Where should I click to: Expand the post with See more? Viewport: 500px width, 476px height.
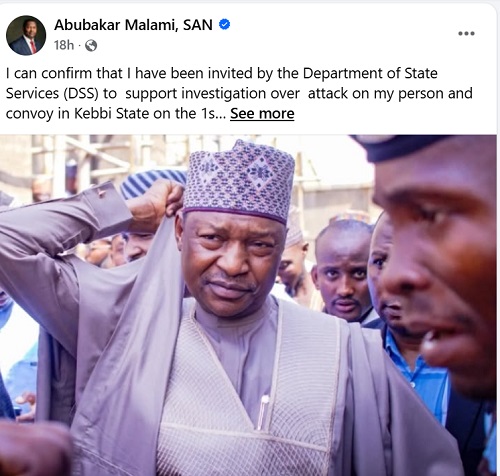[x=262, y=114]
